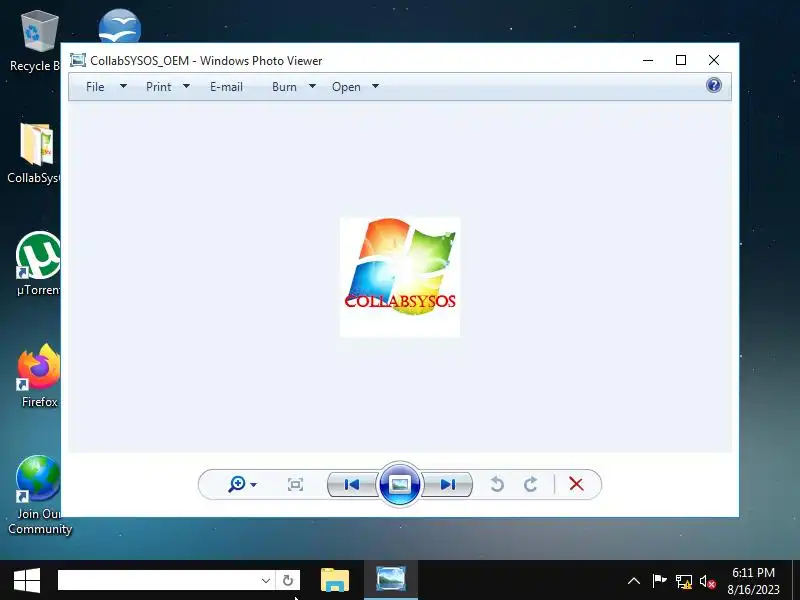Viewport: 800px width, 600px height.
Task: Show hidden system tray icons
Action: tap(634, 581)
